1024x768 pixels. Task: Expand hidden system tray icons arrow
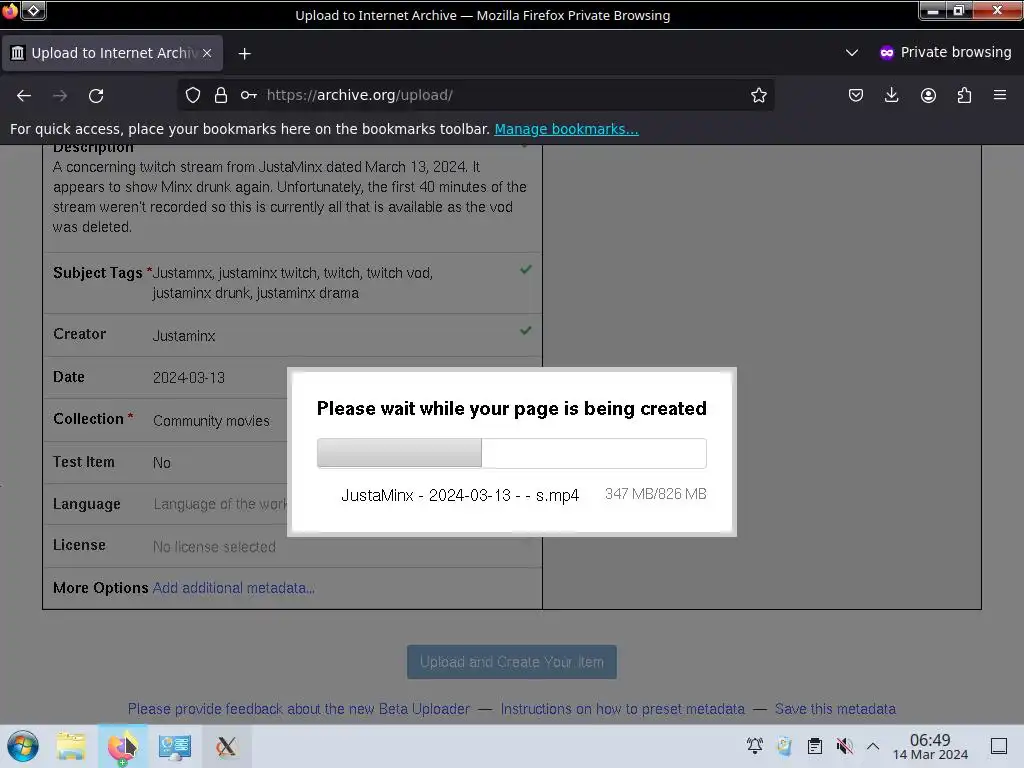pos(873,746)
